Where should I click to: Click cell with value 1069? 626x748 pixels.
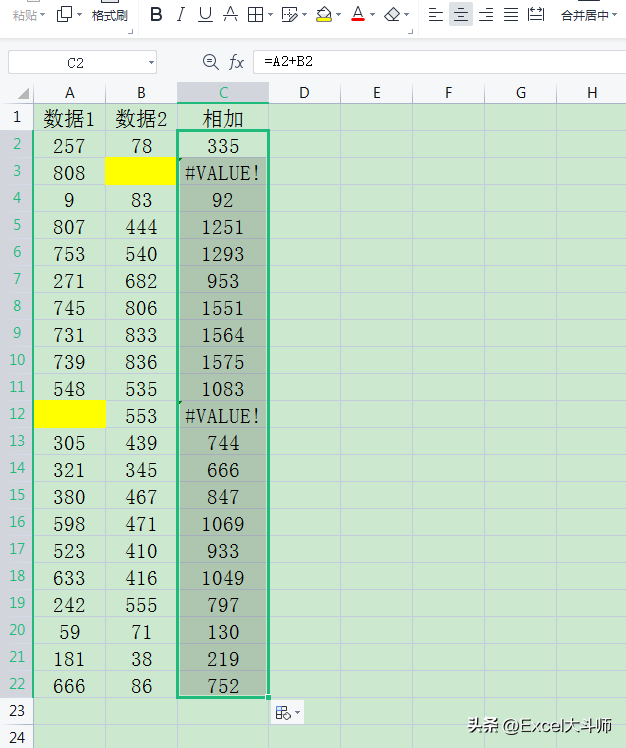pos(223,523)
